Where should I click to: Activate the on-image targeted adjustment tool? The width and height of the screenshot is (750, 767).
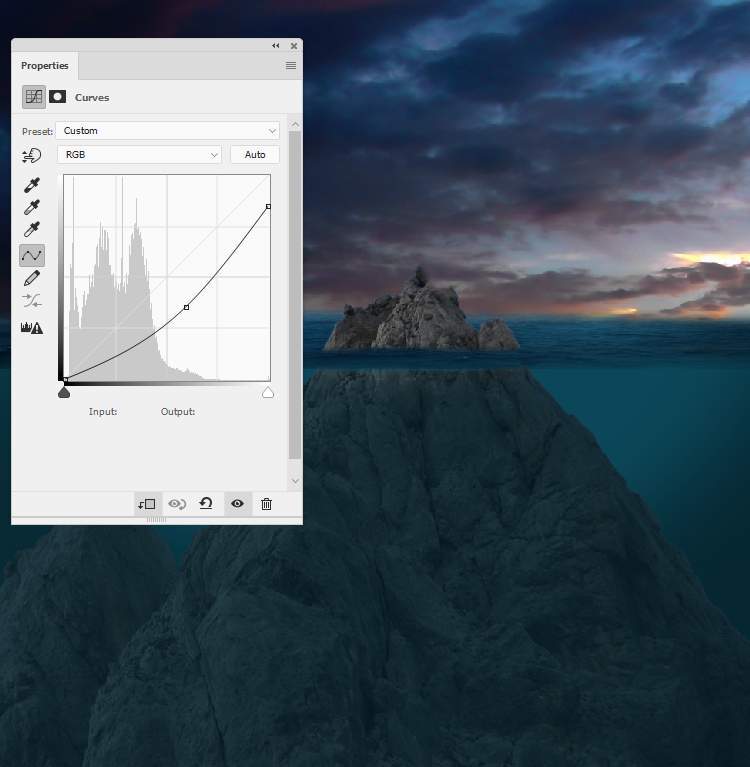(32, 156)
